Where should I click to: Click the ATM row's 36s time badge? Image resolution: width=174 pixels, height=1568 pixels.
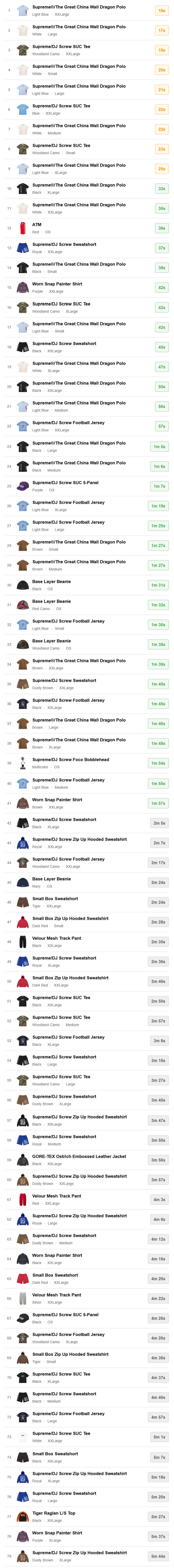tap(161, 228)
